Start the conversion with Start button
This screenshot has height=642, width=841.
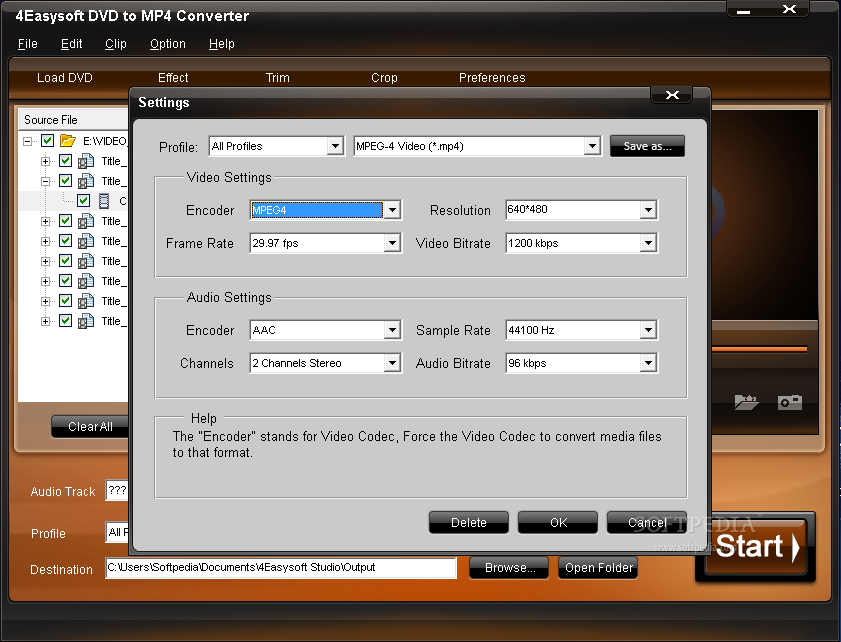click(756, 547)
